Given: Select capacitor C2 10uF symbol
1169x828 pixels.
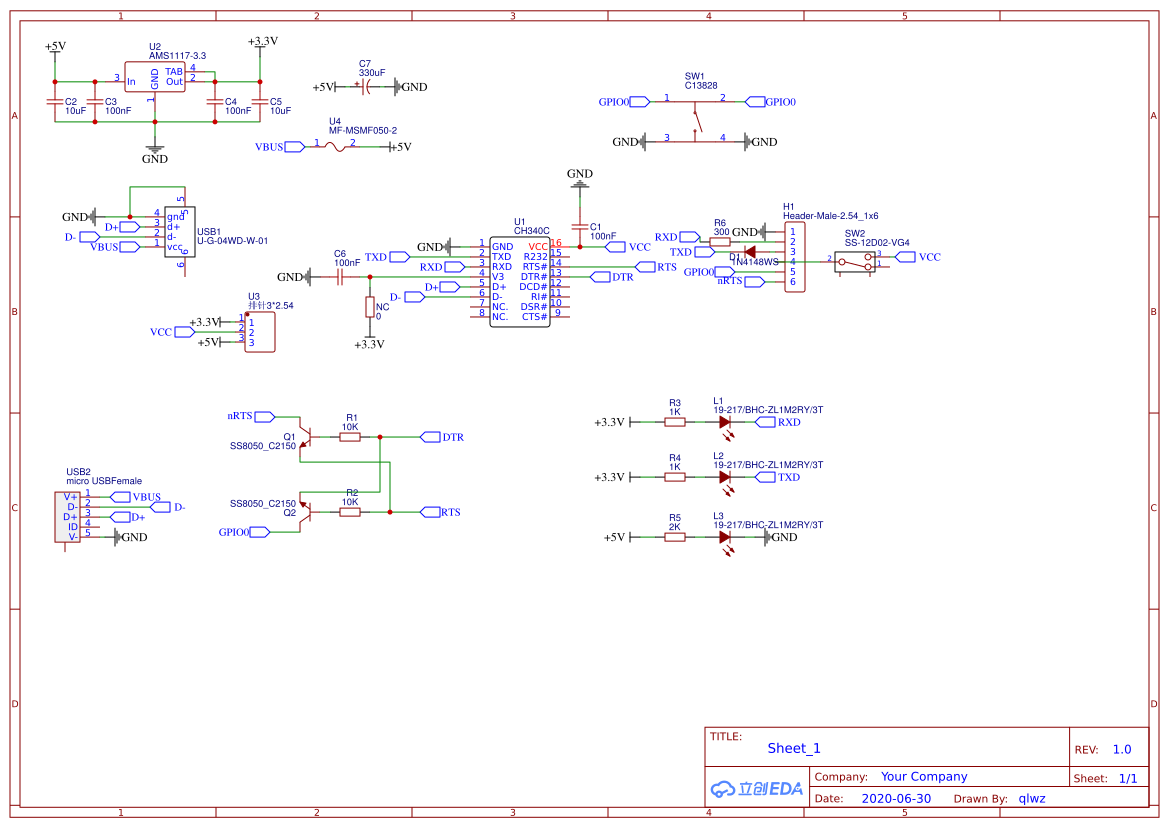Looking at the screenshot, I should [54, 102].
